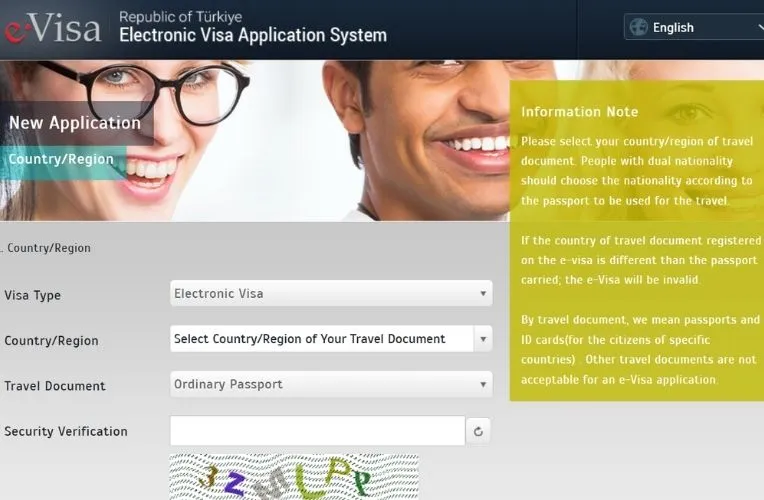Click the globe icon beside English
Screen dimensions: 764x500
[638, 27]
